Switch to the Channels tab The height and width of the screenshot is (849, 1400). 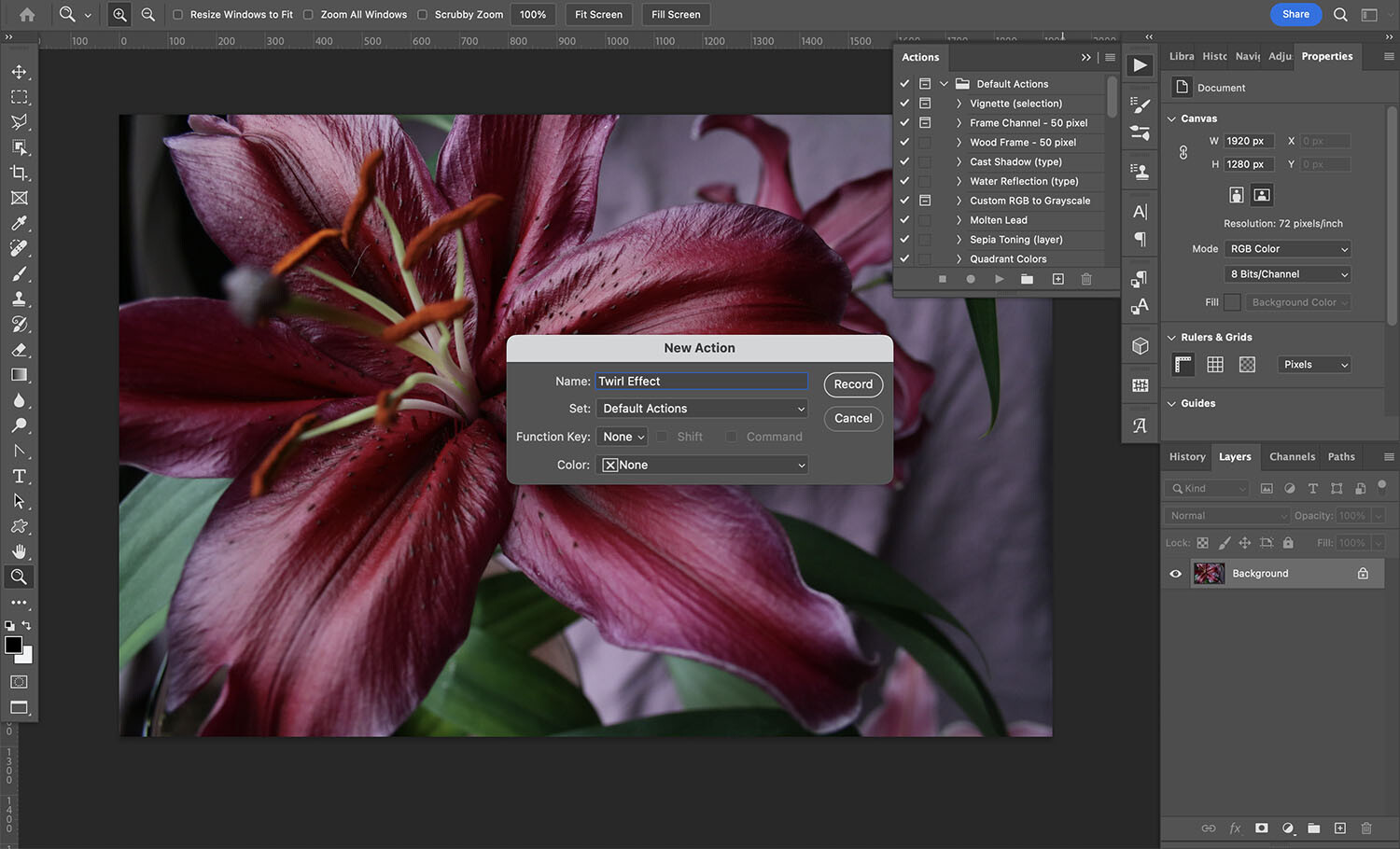click(x=1292, y=456)
